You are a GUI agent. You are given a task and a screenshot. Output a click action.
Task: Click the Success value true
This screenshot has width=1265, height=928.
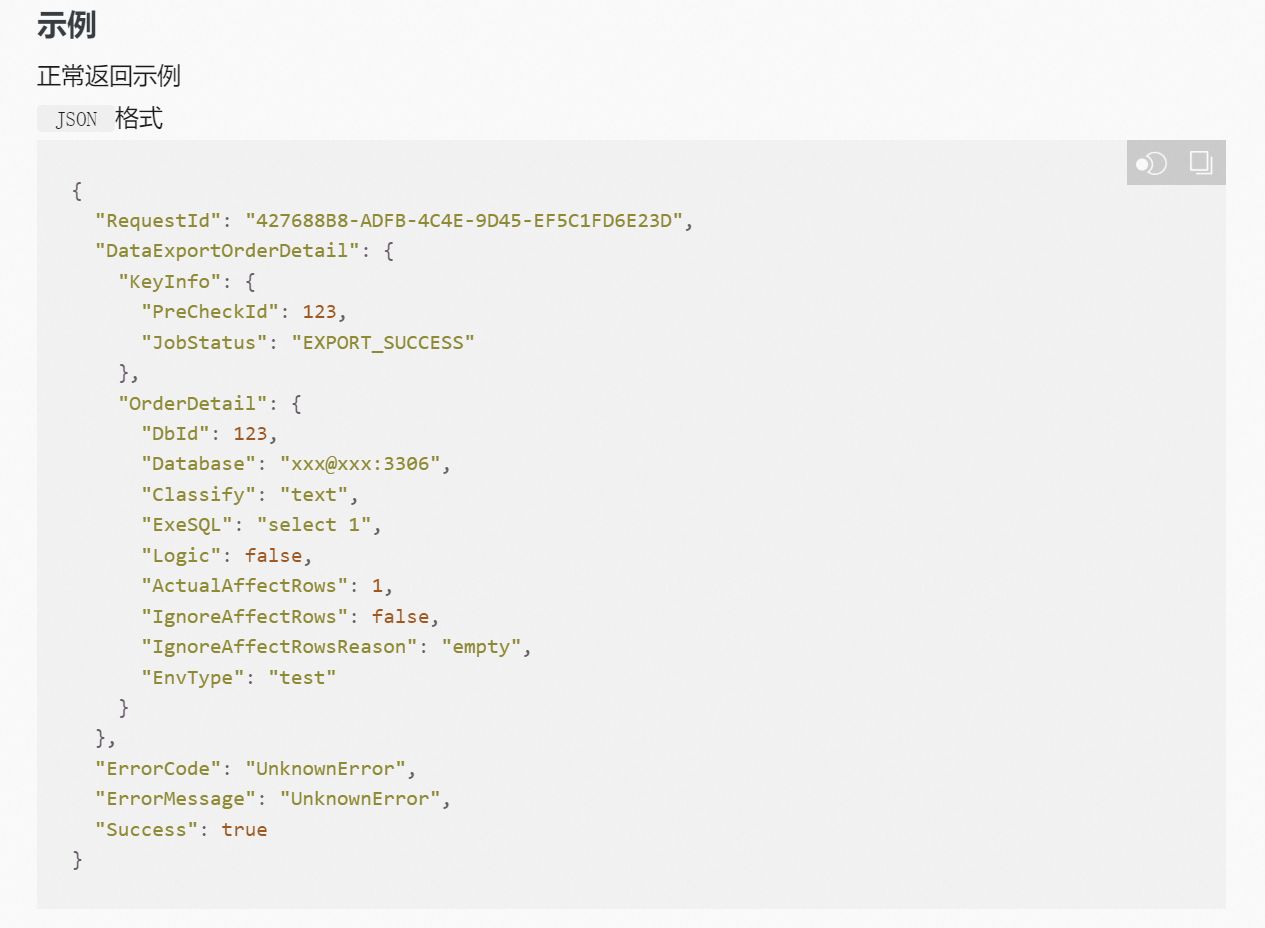point(244,830)
